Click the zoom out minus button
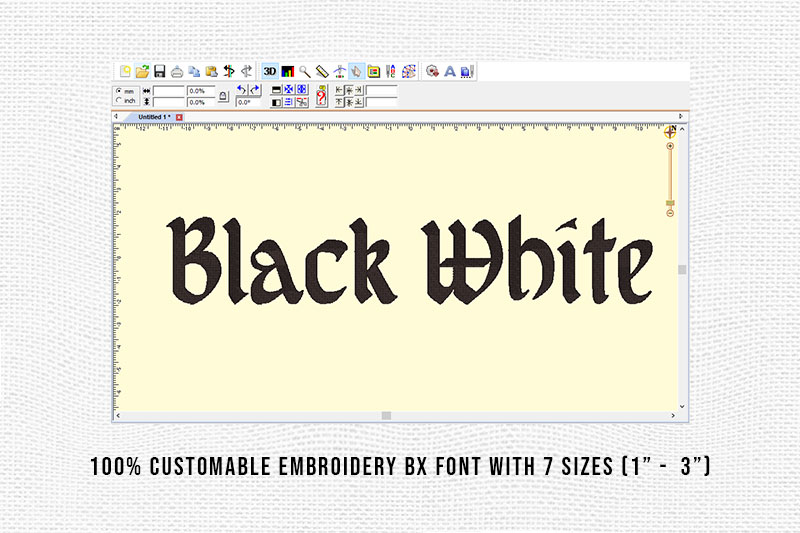 pos(670,213)
